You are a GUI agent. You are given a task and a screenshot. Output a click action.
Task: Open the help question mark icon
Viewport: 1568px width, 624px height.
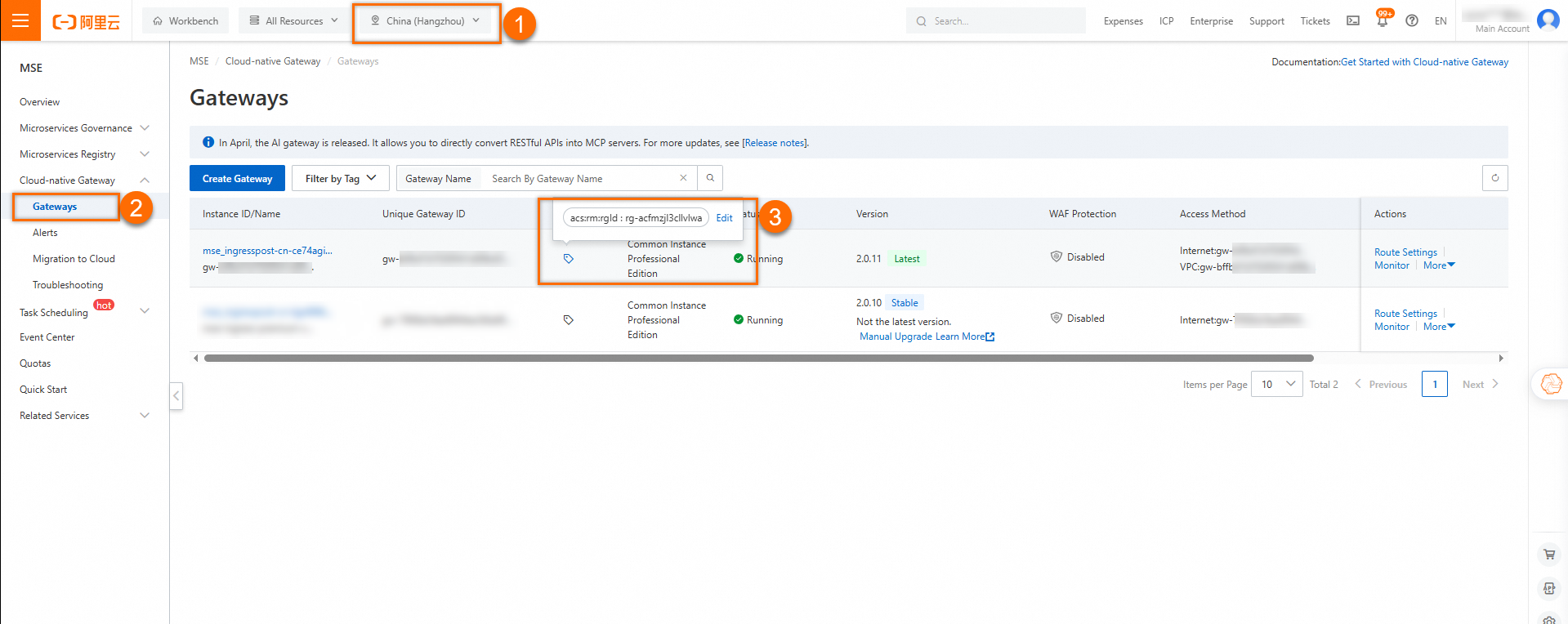click(x=1412, y=20)
